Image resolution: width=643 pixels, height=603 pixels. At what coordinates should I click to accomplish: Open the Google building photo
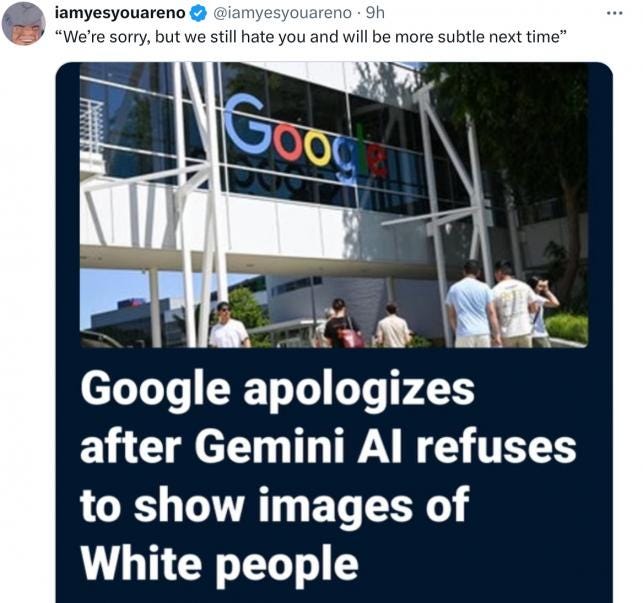(334, 205)
